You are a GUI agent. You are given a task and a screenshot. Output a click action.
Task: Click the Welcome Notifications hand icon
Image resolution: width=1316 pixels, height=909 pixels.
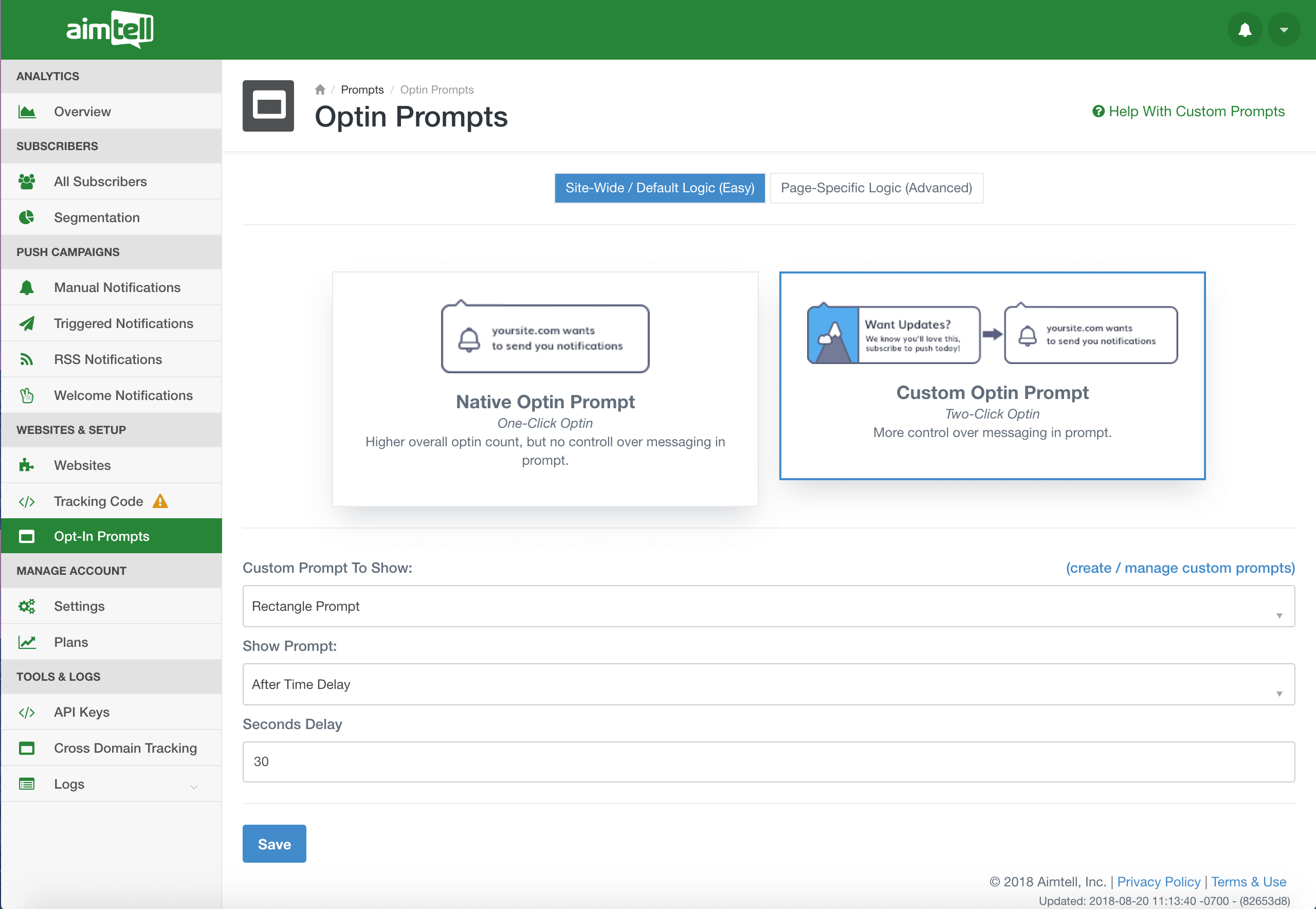tap(27, 395)
